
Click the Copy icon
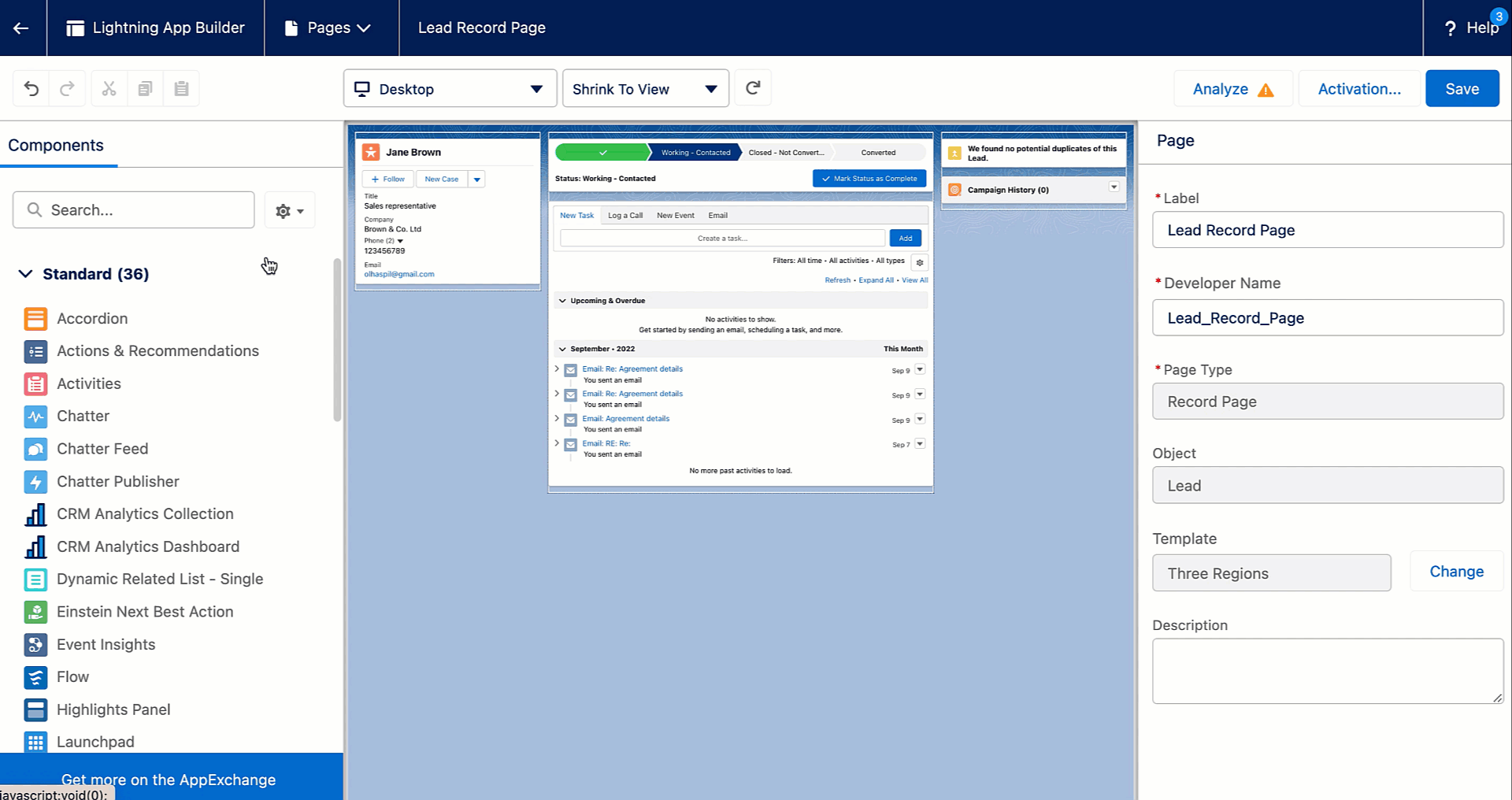pos(145,88)
